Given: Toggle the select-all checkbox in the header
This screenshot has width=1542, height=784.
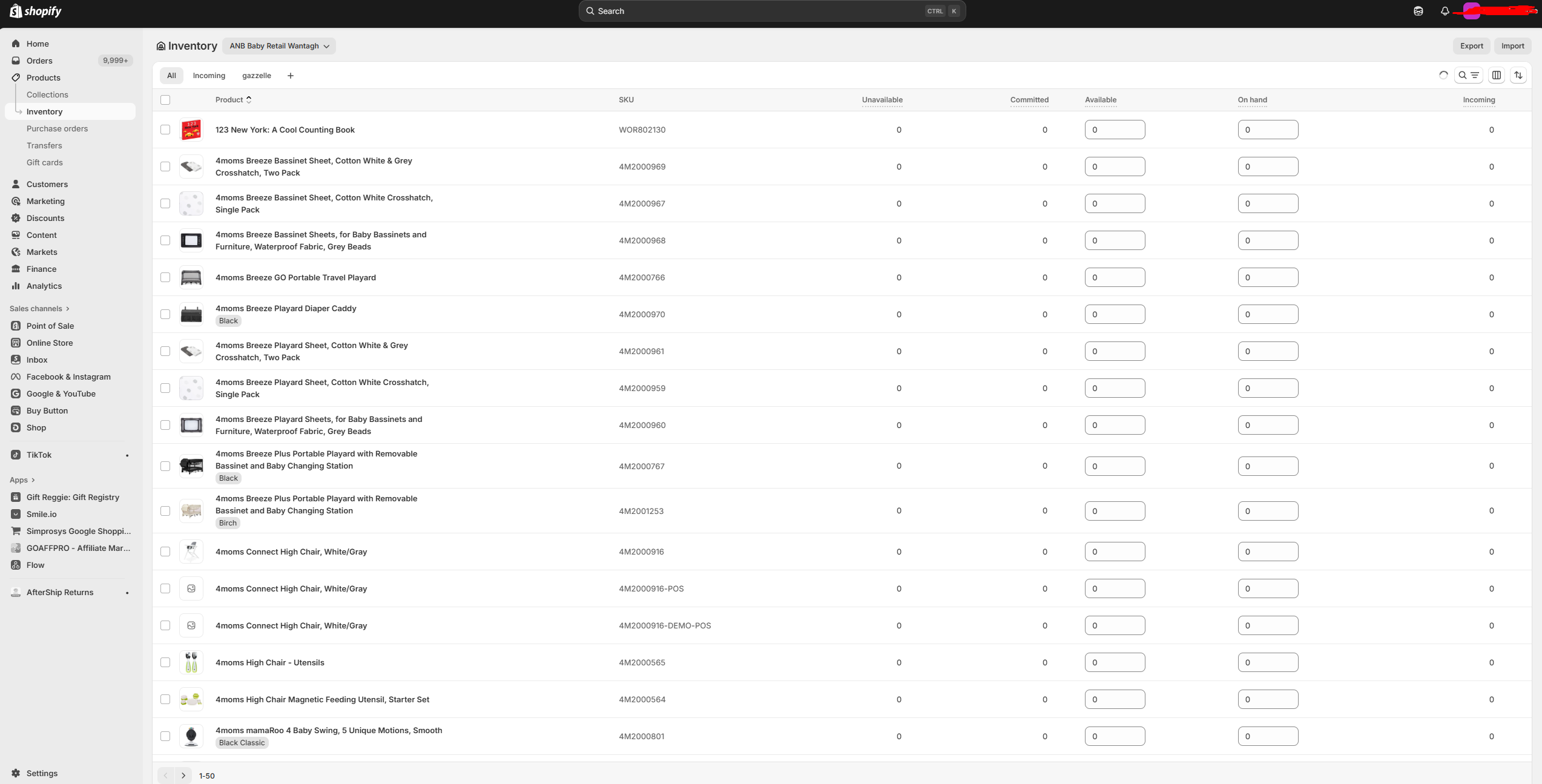Looking at the screenshot, I should tap(165, 100).
